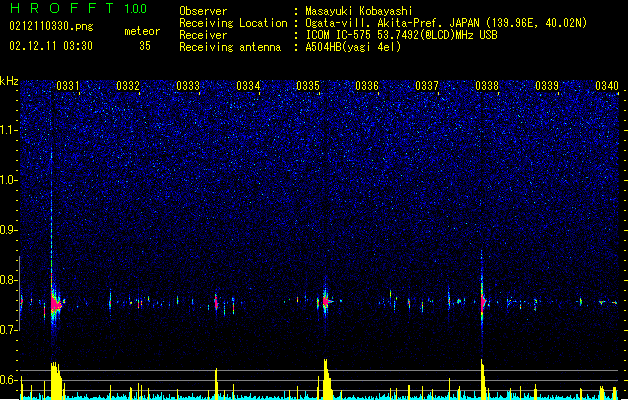Click the Ogata-vill. Akita-Pref. JAPAN location text
This screenshot has height=400, width=629.
(446, 23)
